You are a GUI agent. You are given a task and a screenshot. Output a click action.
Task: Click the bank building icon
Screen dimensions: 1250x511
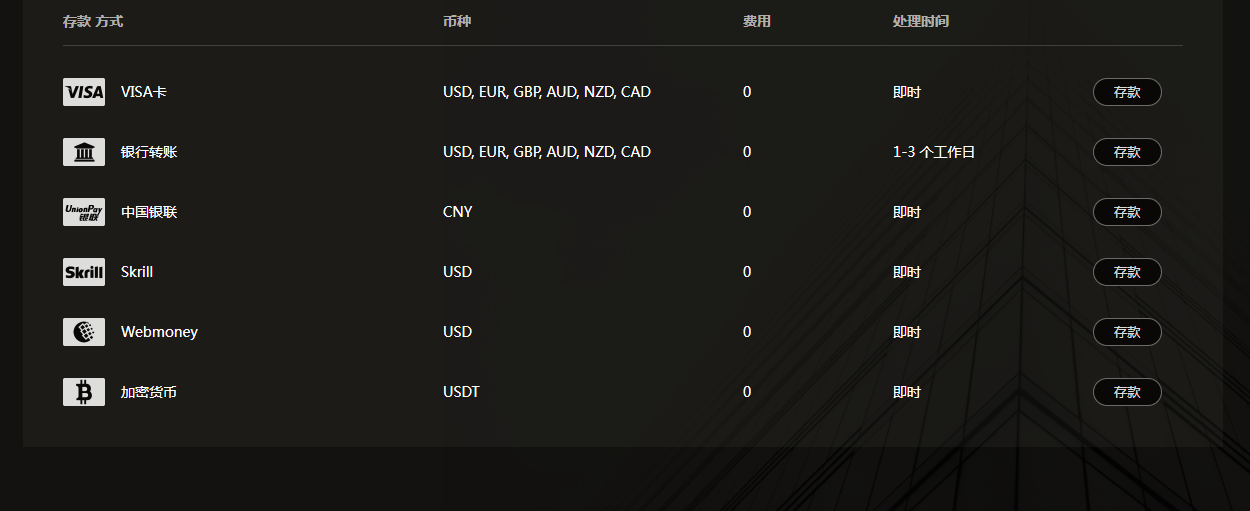click(84, 152)
